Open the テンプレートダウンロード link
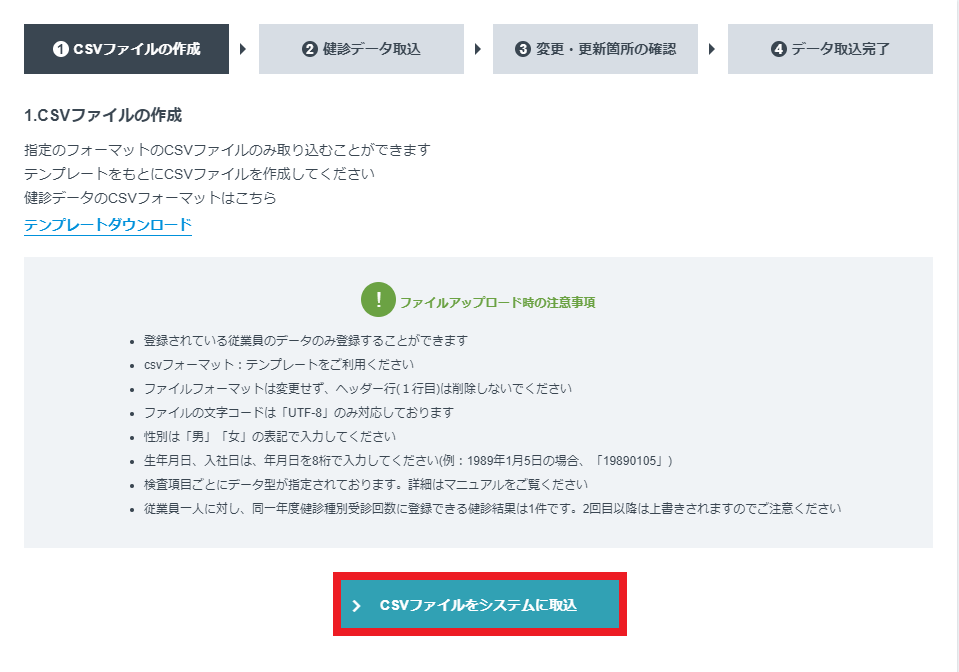The image size is (959, 672). (109, 226)
